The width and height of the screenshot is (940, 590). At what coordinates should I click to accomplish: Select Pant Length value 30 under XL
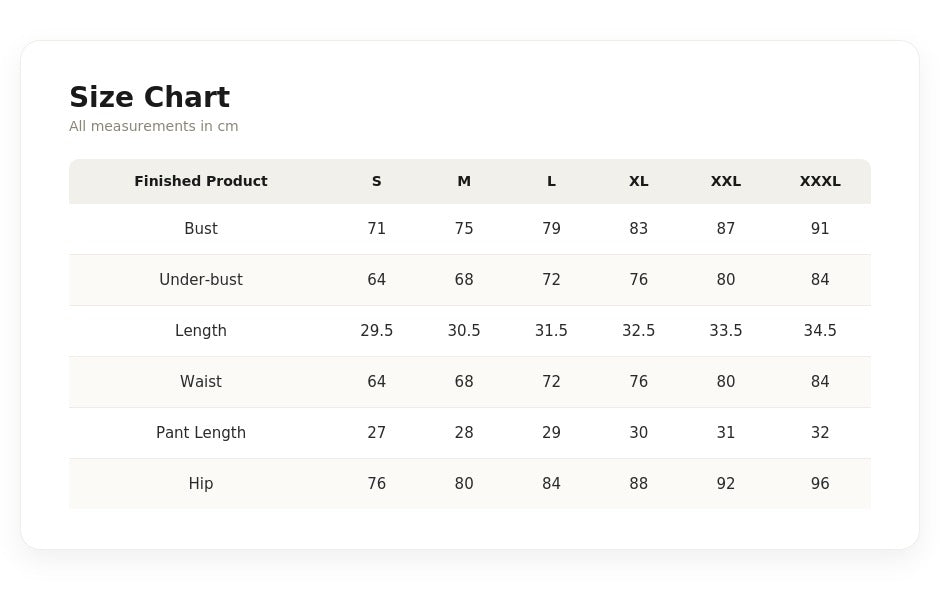point(638,432)
